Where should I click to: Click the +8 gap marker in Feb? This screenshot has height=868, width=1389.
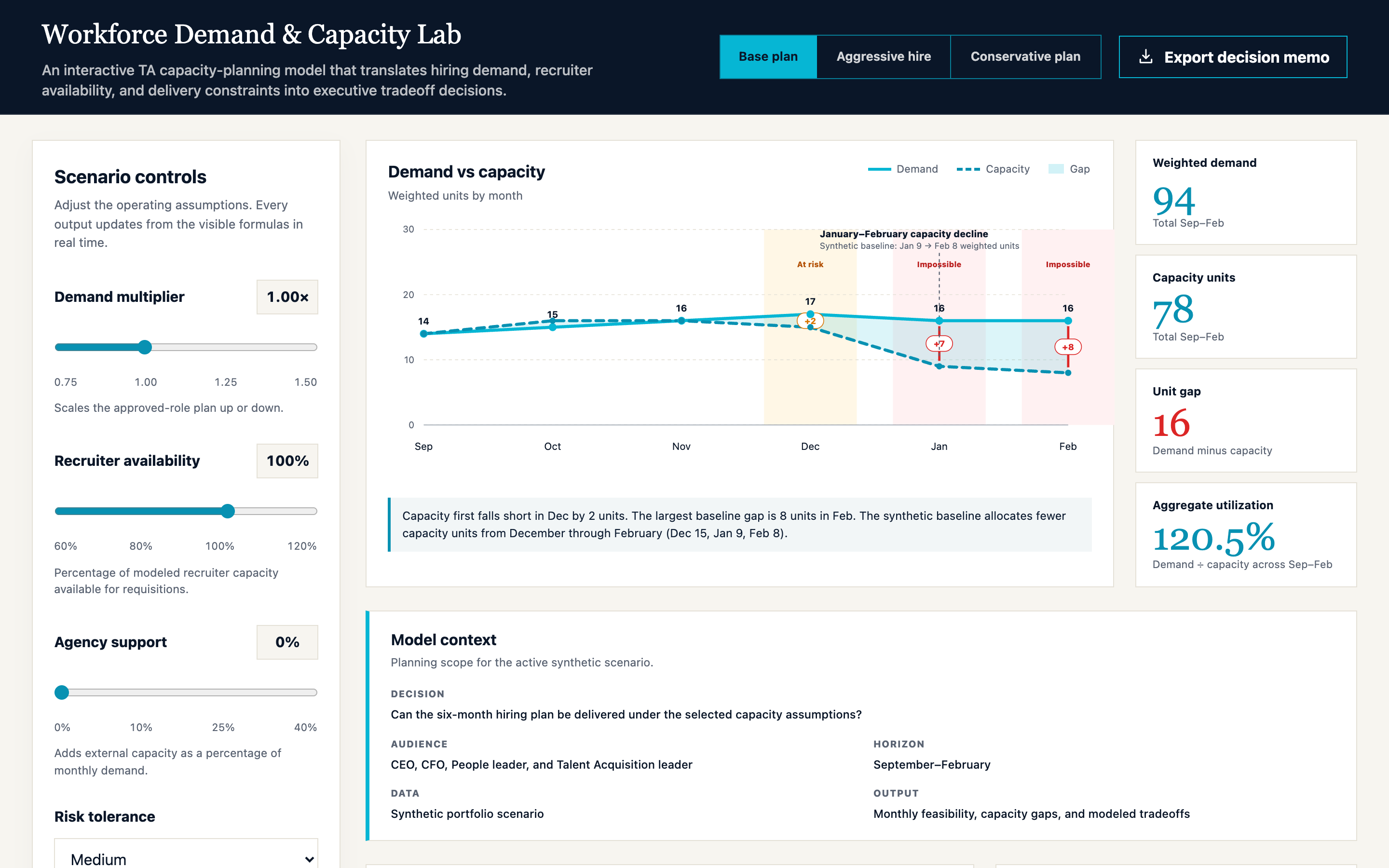1068,347
